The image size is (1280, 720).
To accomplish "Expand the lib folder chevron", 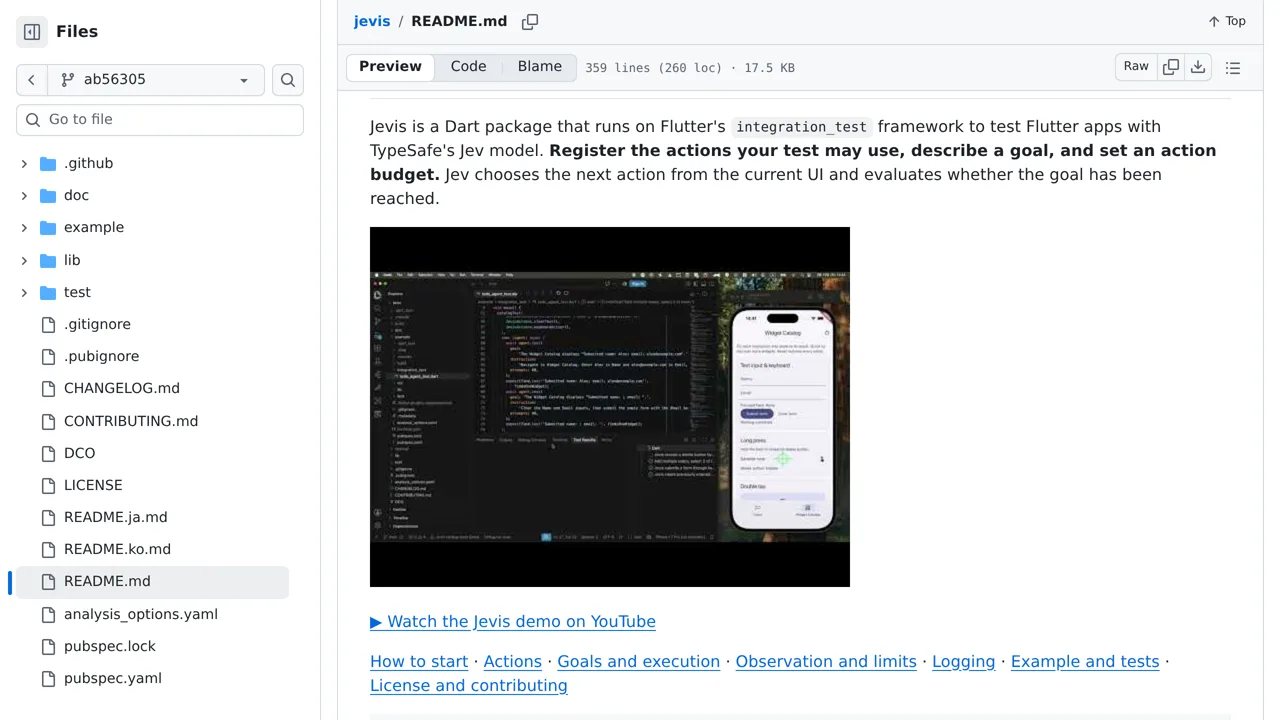I will coord(24,260).
